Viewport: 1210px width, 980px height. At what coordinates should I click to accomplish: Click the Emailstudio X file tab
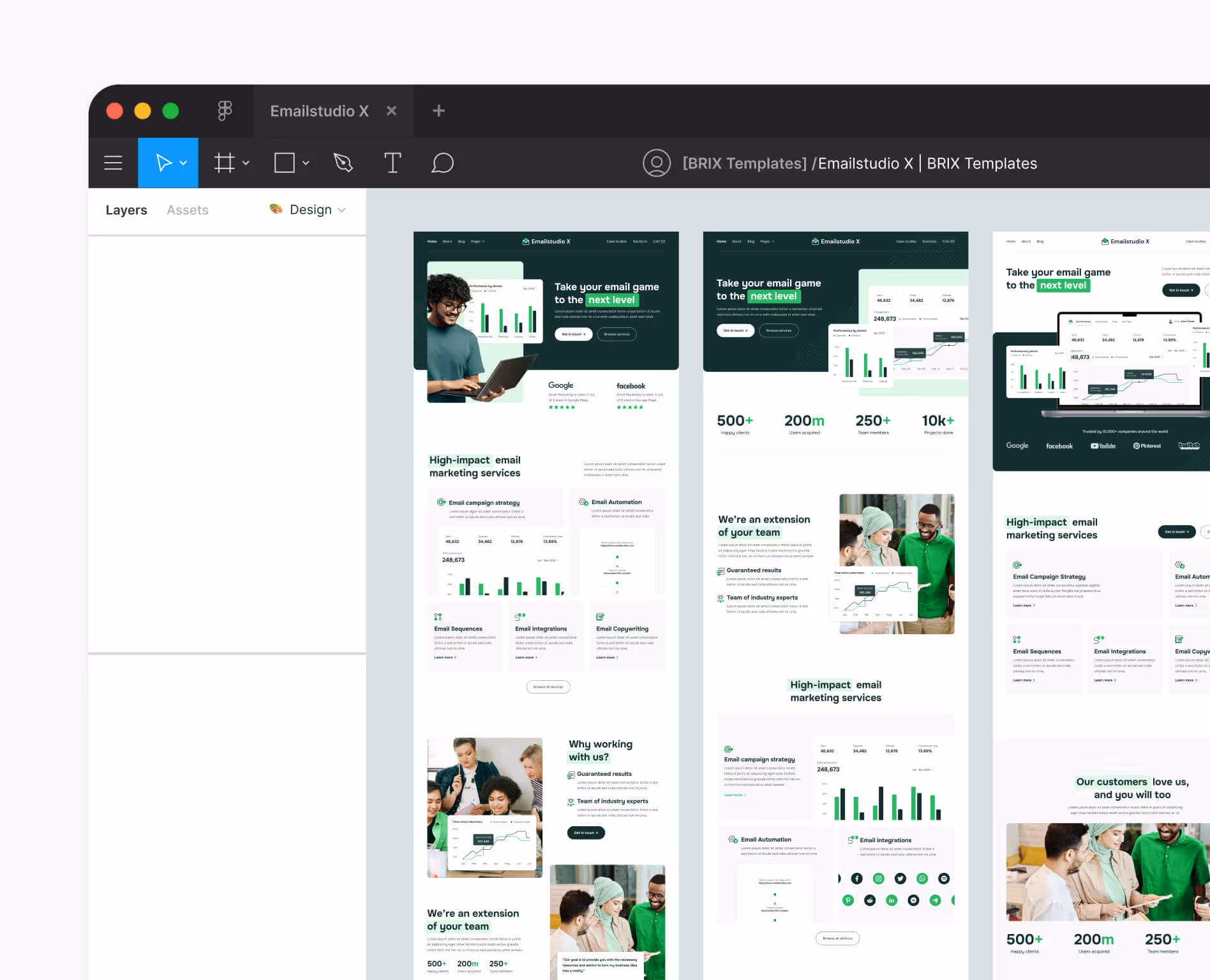(x=319, y=110)
